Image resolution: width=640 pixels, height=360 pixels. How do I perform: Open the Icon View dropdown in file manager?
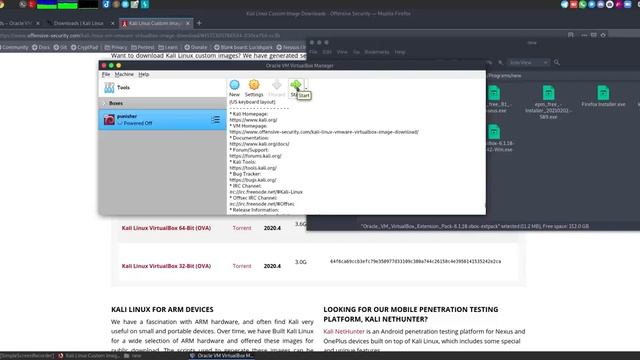[x=528, y=62]
